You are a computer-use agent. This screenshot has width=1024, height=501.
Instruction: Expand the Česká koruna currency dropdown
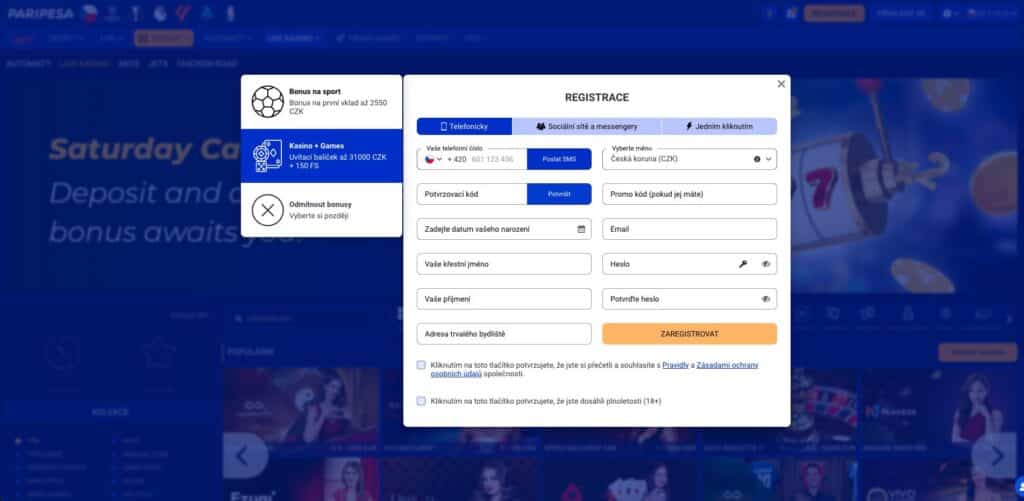pyautogui.click(x=769, y=159)
